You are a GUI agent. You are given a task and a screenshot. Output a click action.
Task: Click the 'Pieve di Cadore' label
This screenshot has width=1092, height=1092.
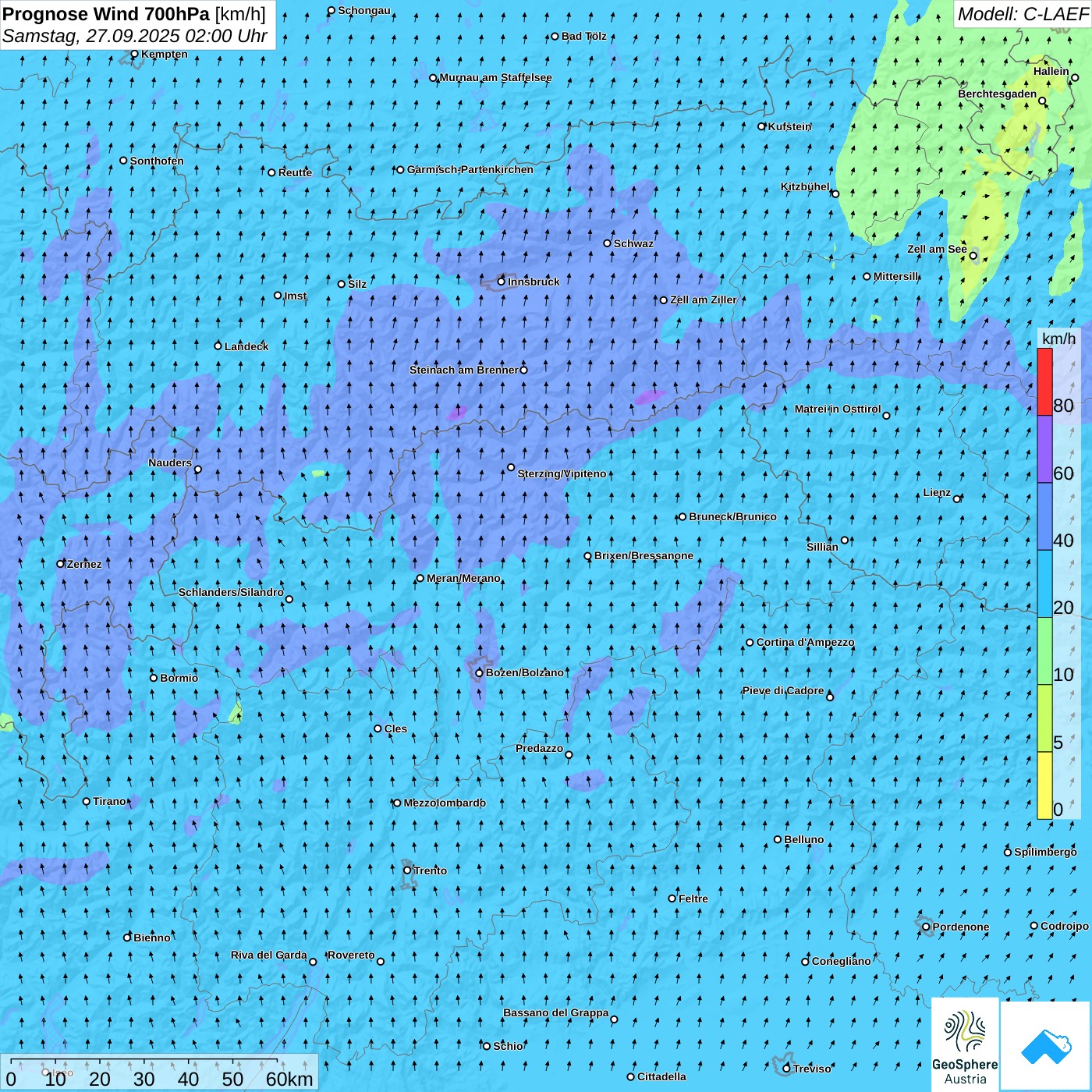click(783, 690)
